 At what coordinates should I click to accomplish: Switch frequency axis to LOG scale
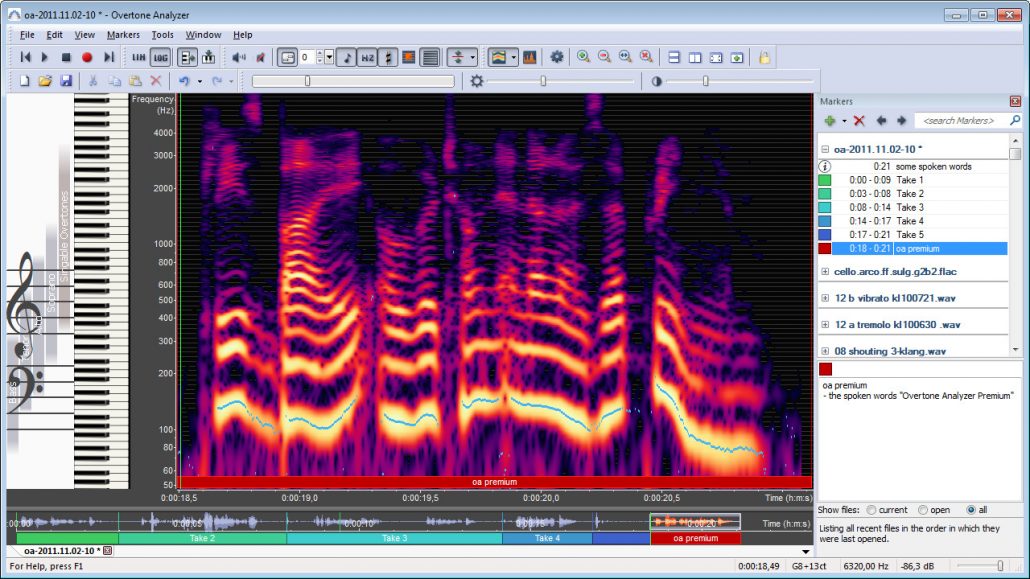point(159,57)
